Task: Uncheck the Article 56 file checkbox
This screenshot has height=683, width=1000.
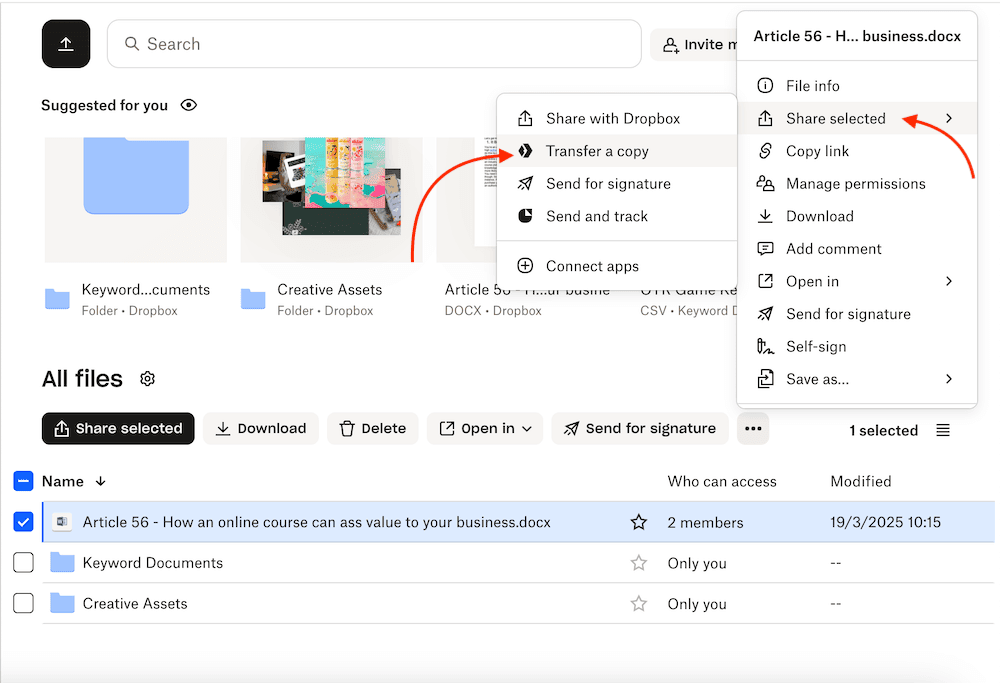Action: pos(23,522)
